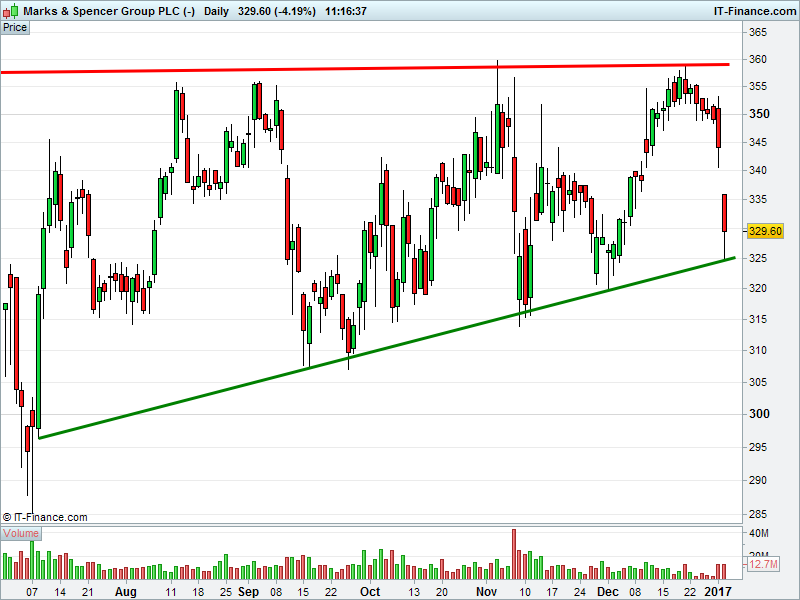
Task: Click the latest red candle near 335
Action: click(x=724, y=213)
